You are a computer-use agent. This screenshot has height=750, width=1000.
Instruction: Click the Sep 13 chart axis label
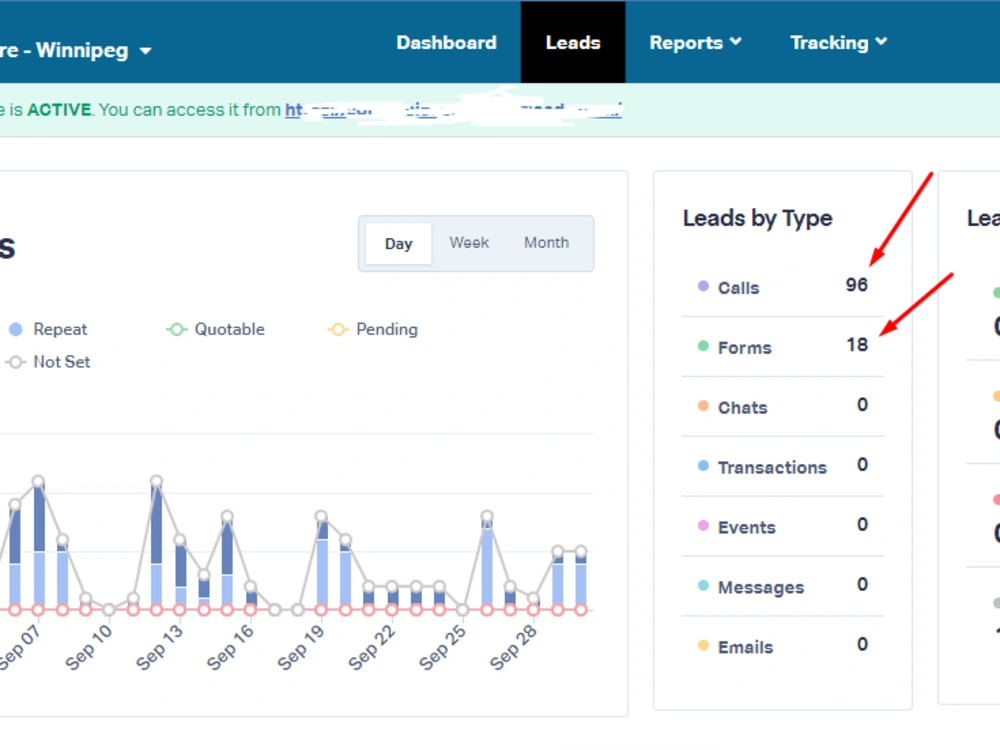159,647
